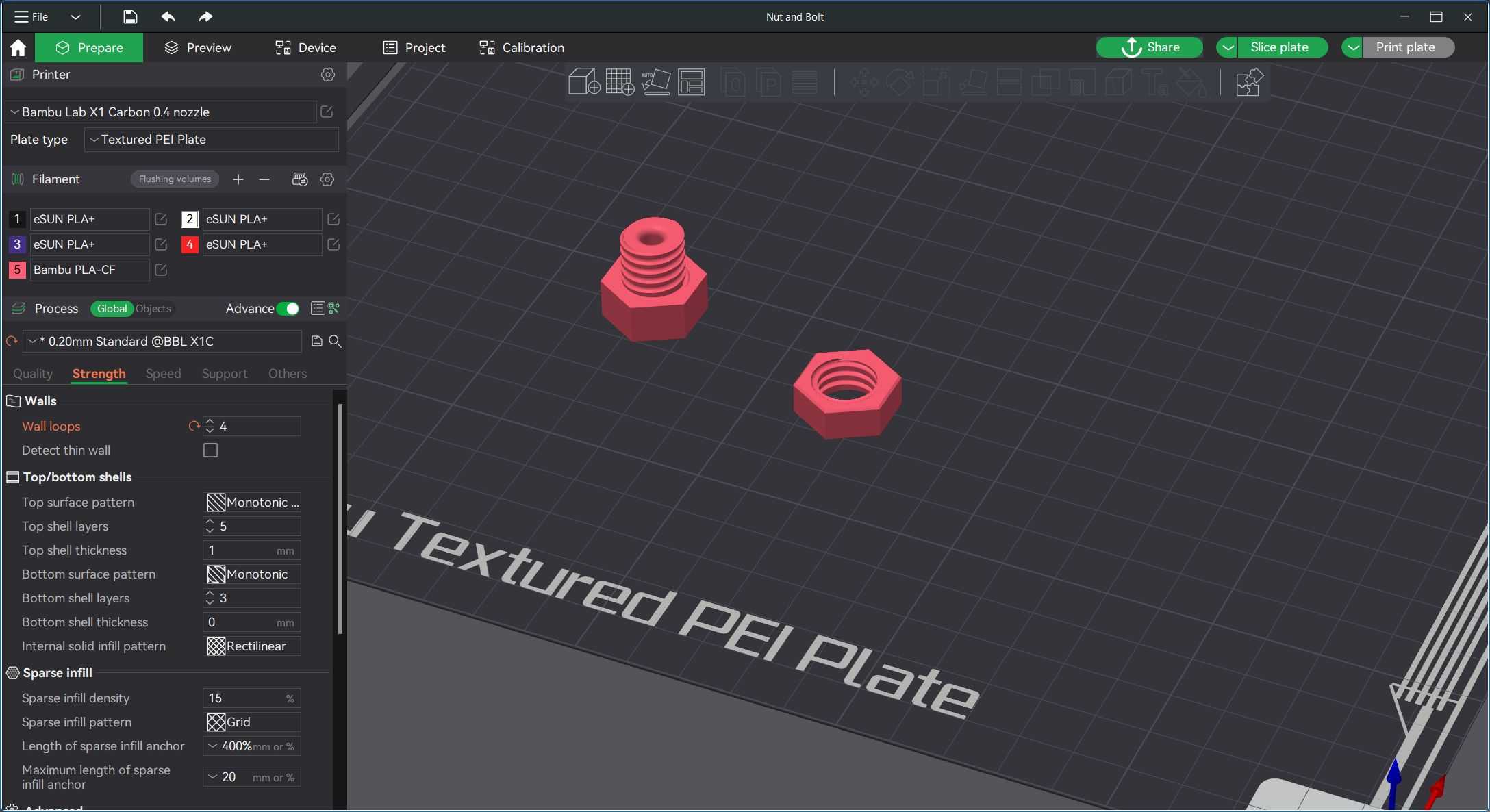
Task: Open Slice plate options arrow
Action: click(1227, 47)
